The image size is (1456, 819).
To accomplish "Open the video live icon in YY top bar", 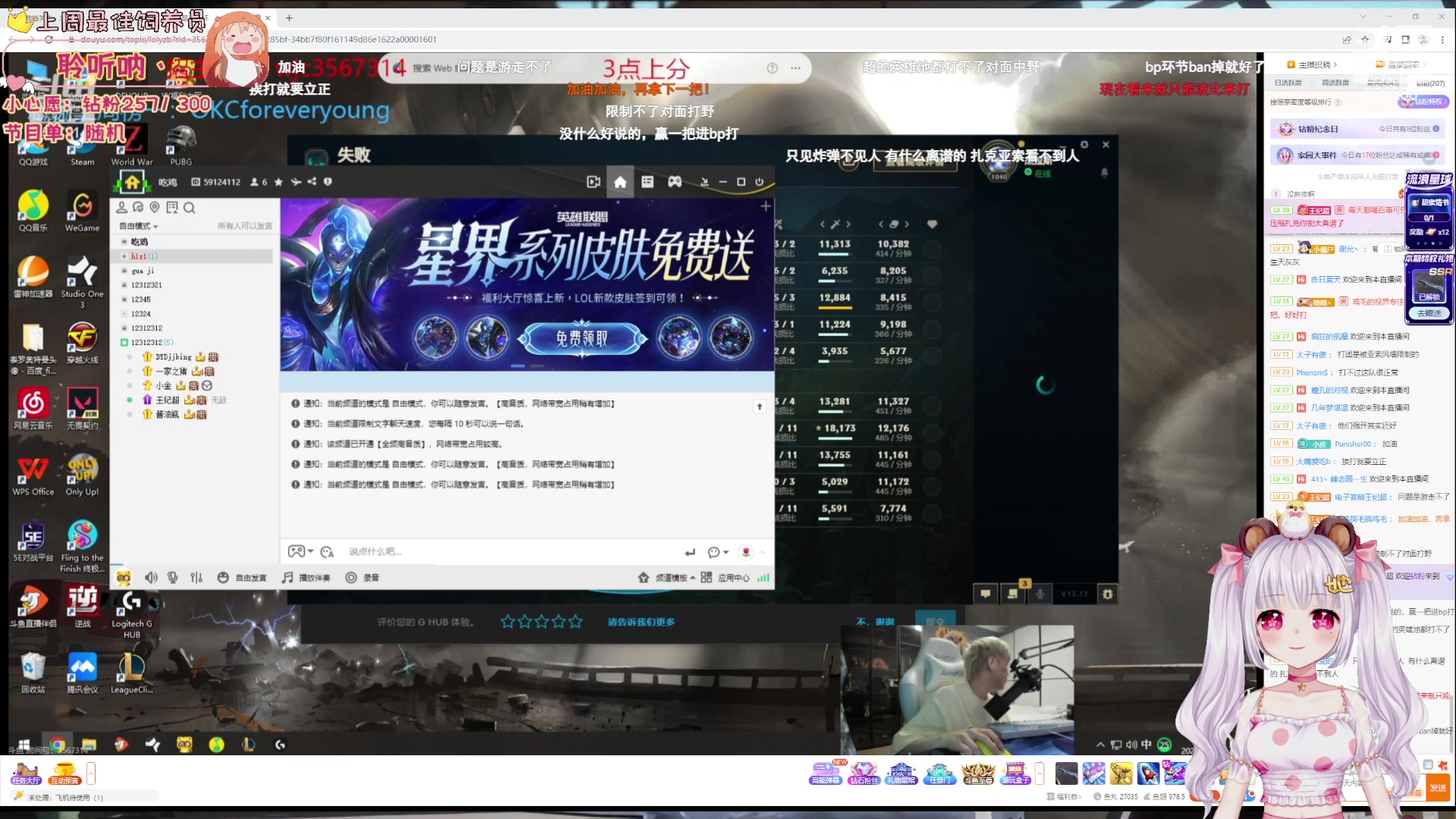I will point(593,182).
